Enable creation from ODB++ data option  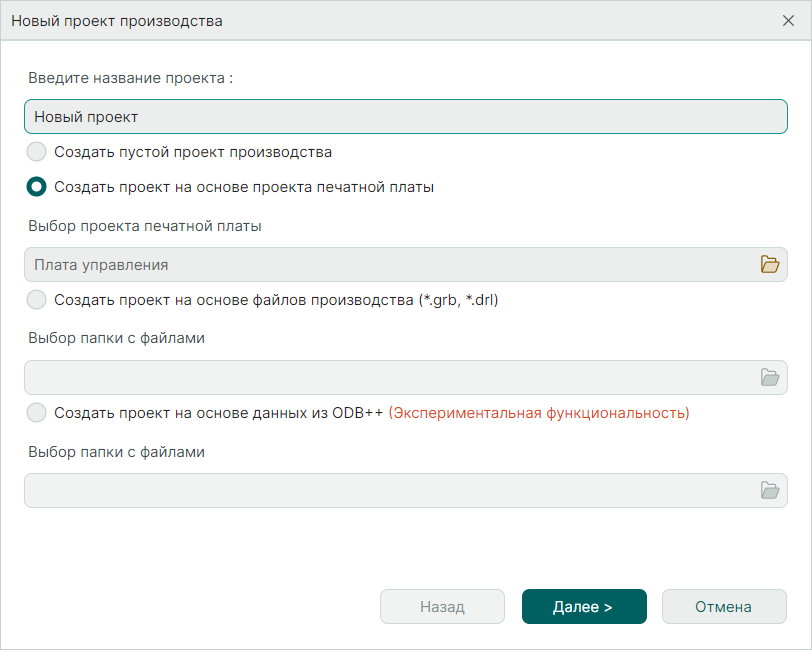click(x=36, y=412)
